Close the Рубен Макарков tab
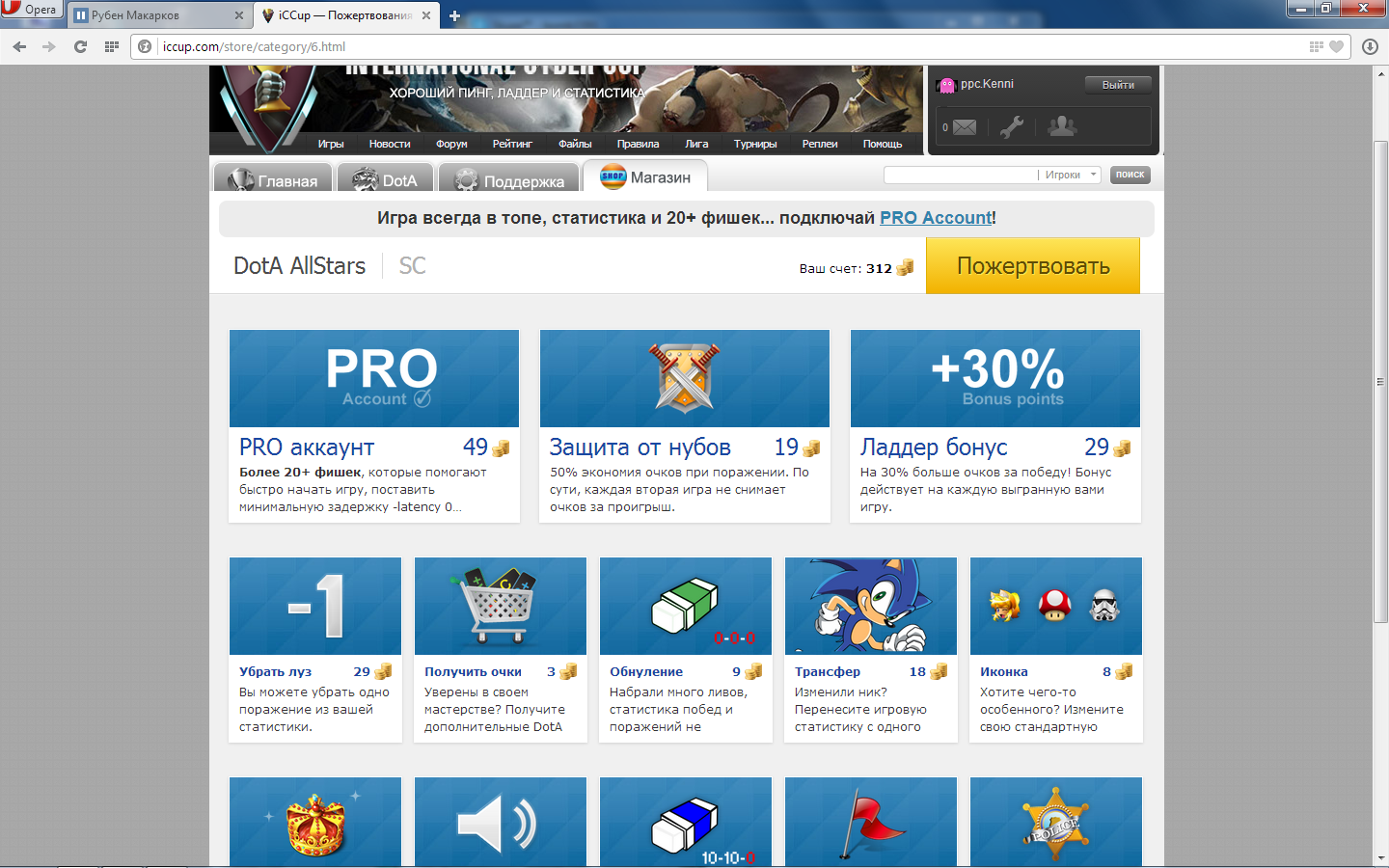Screen dimensions: 1389x868 pyautogui.click(x=239, y=15)
